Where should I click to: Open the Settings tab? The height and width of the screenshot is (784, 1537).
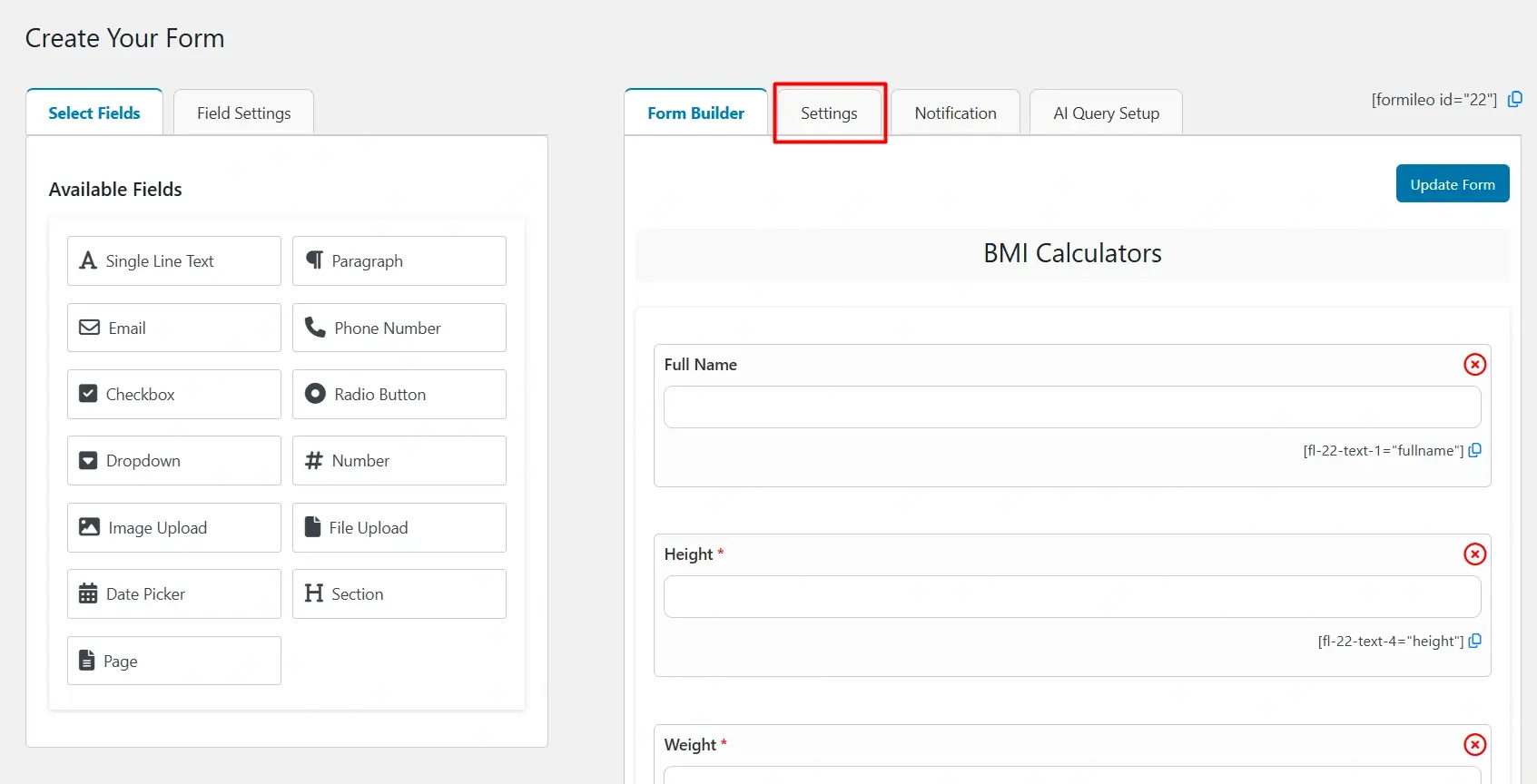829,113
